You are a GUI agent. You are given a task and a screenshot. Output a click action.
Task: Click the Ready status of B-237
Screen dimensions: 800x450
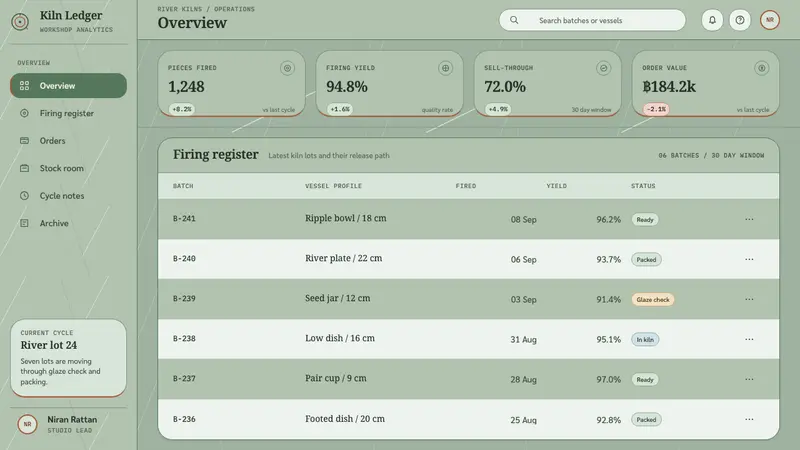point(645,380)
